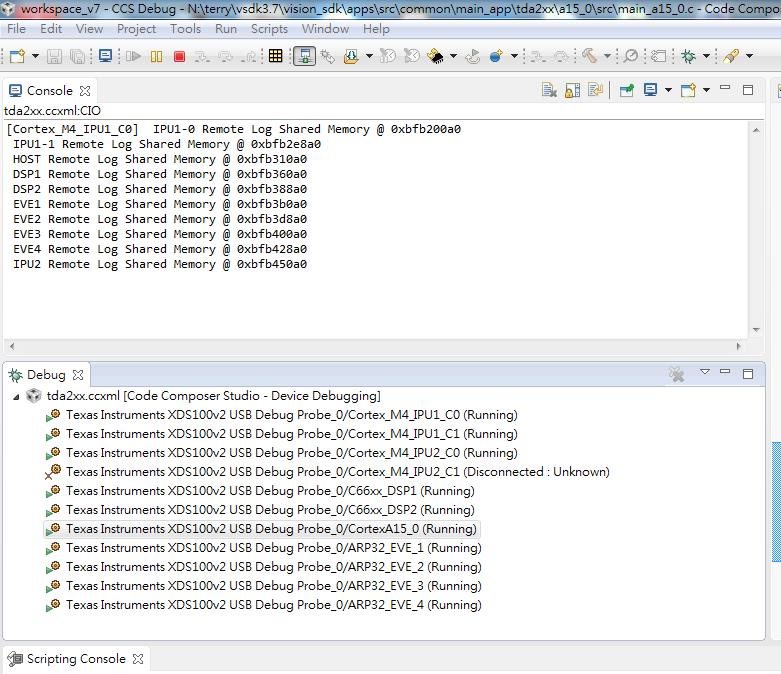Viewport: 781px width, 674px height.
Task: Click the Save toolbar icon
Action: tap(54, 56)
